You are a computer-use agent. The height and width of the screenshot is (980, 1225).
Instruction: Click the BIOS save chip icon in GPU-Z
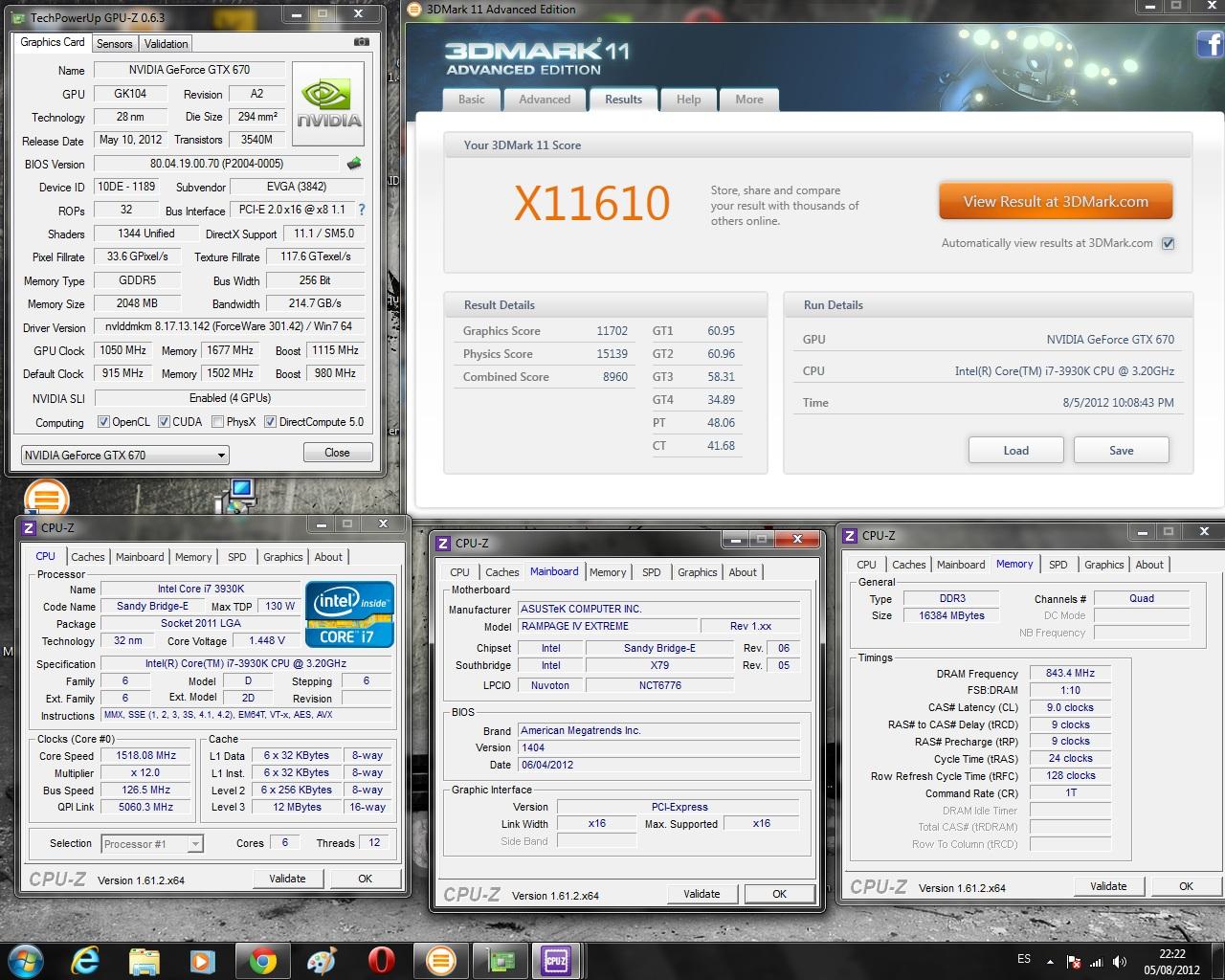pyautogui.click(x=354, y=164)
